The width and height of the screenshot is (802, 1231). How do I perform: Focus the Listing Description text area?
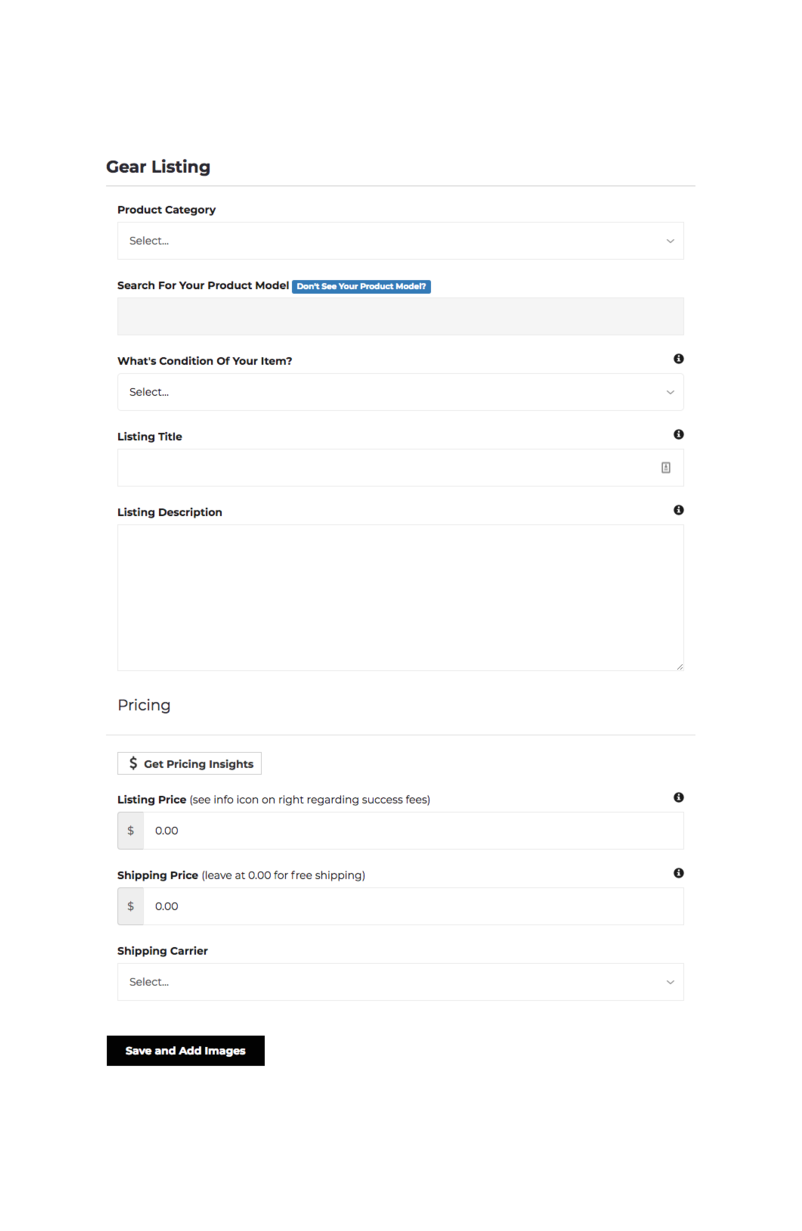(400, 597)
